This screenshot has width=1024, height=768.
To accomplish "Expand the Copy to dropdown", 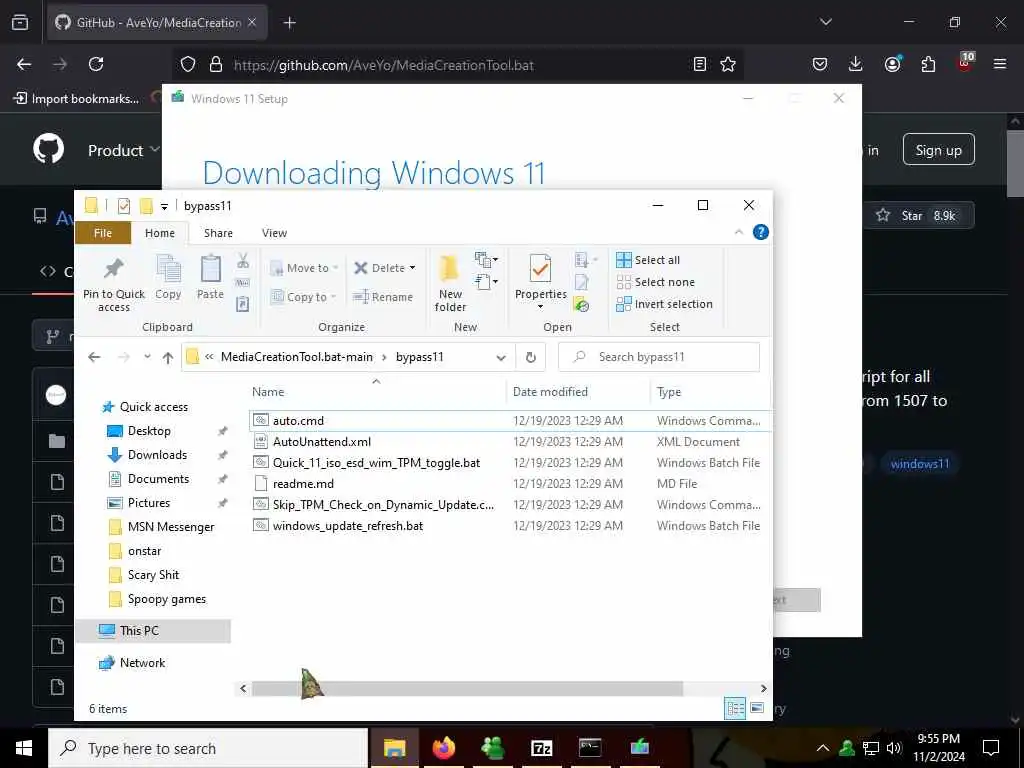I will tap(333, 297).
